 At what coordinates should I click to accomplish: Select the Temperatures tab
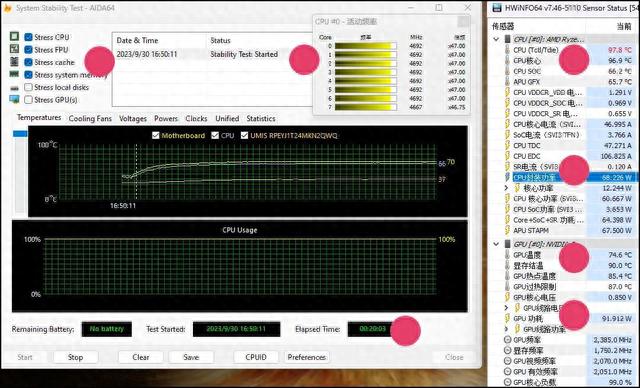[x=39, y=118]
